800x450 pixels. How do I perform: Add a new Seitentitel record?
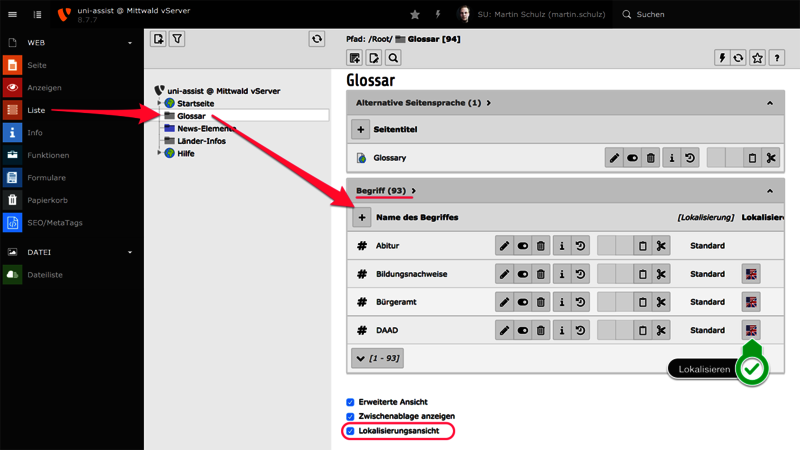tap(360, 130)
